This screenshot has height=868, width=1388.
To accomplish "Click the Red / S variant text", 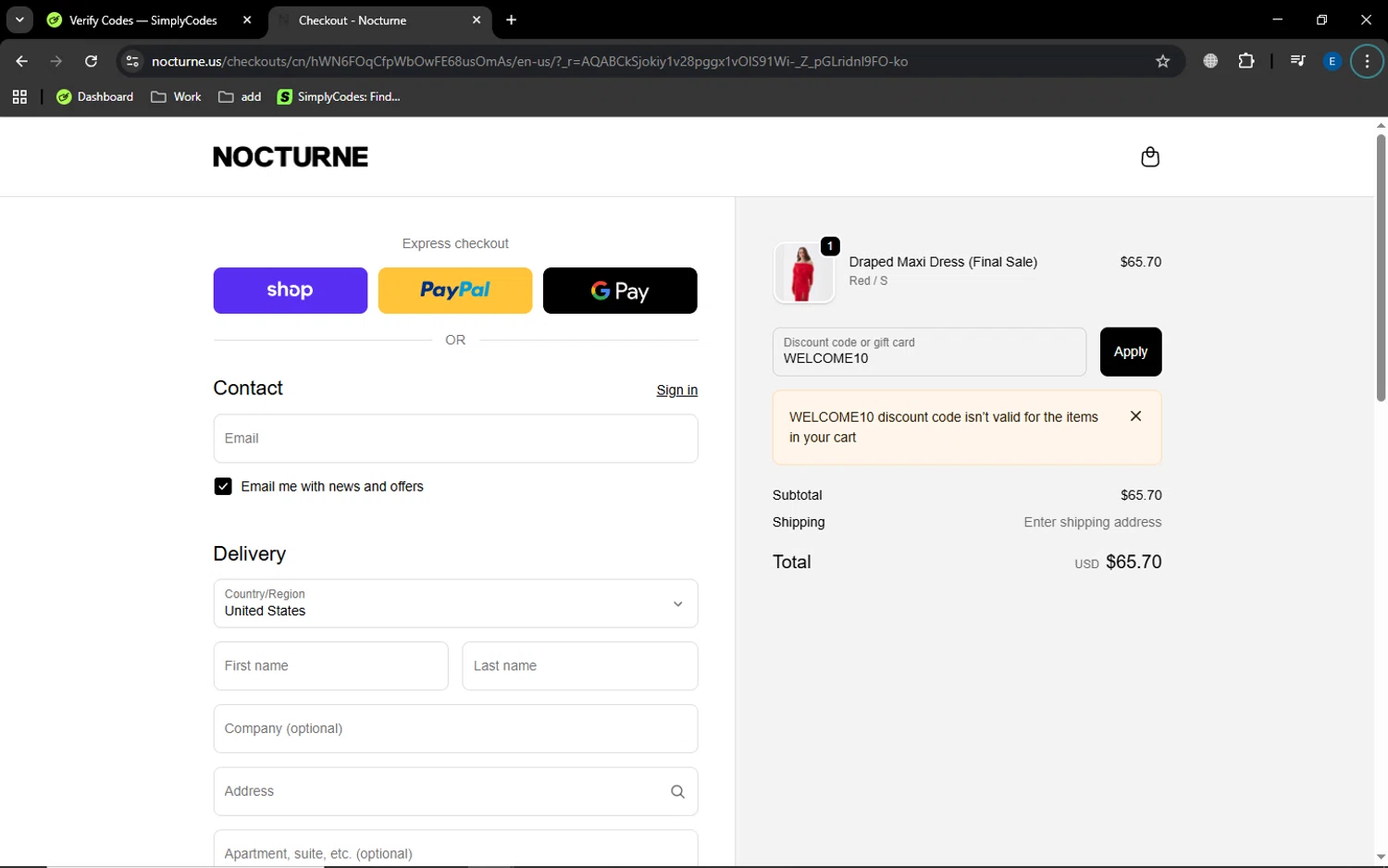I will point(868,280).
